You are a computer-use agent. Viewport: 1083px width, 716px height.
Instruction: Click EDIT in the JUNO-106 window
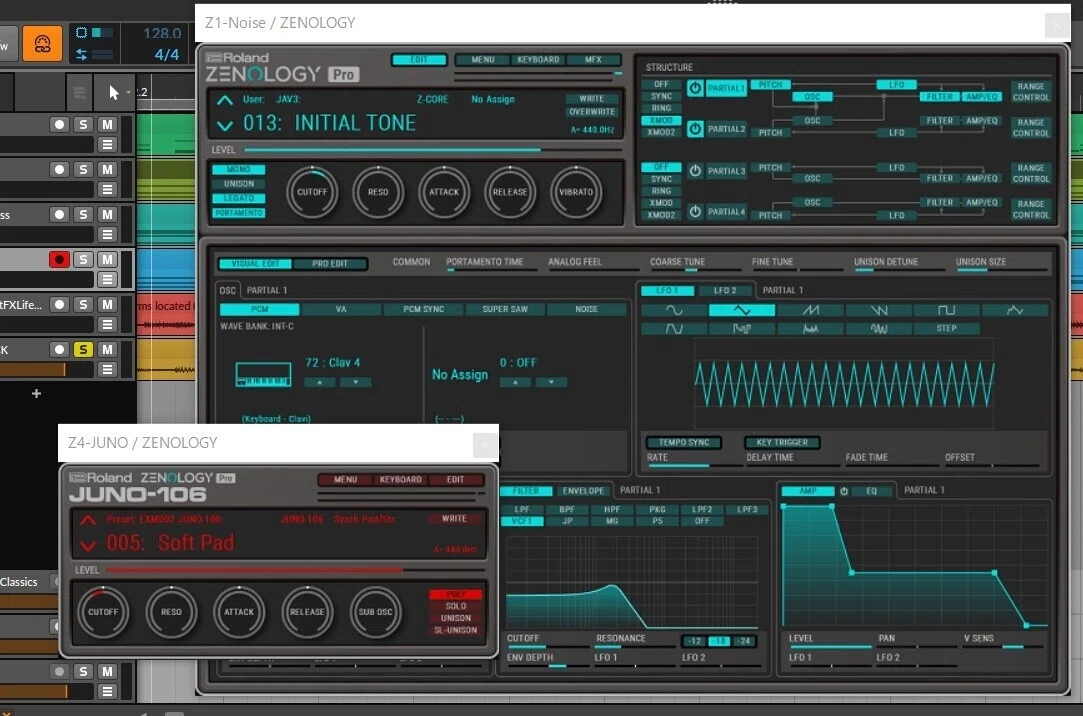pos(455,480)
